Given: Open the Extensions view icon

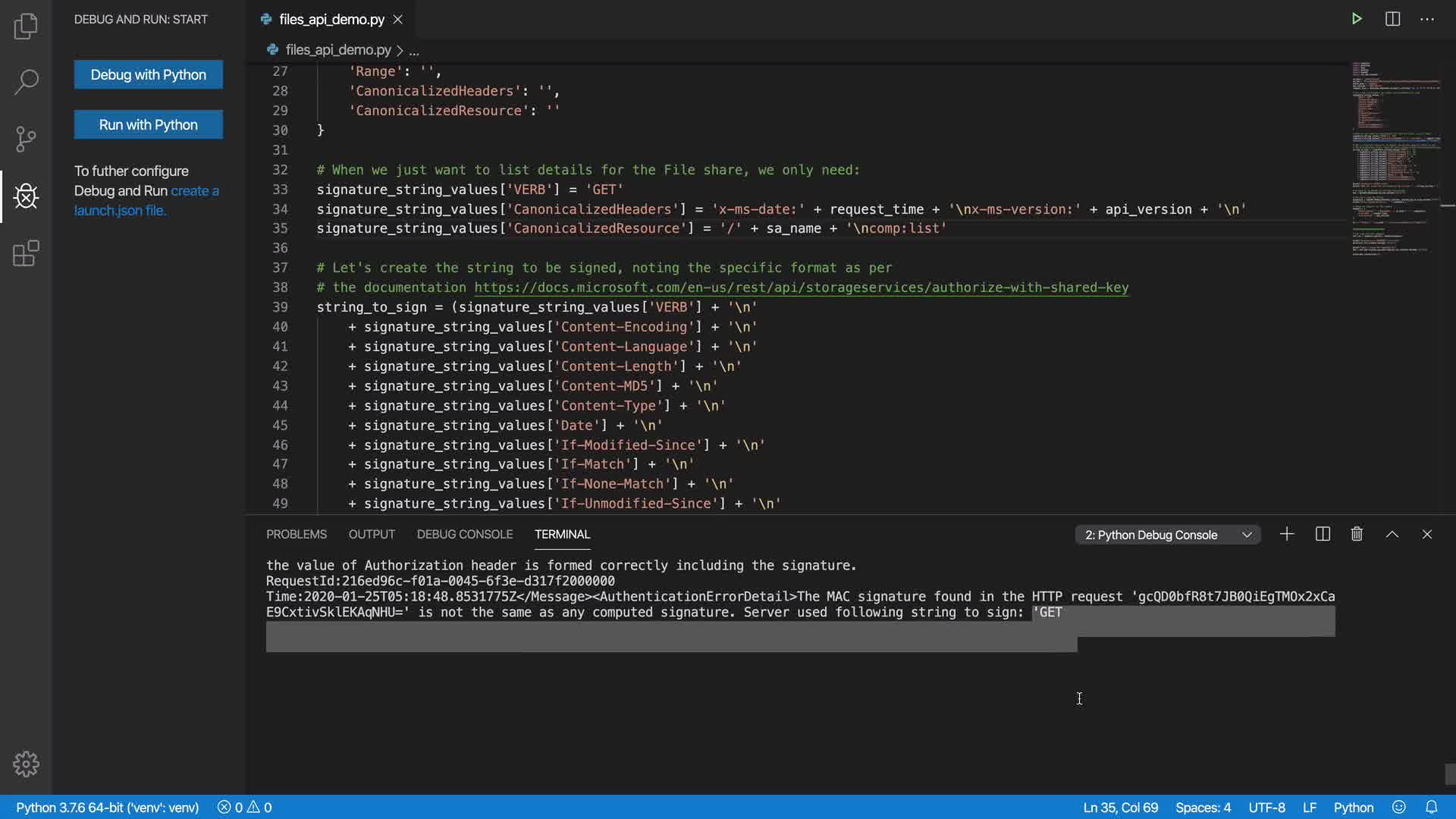Looking at the screenshot, I should point(26,253).
